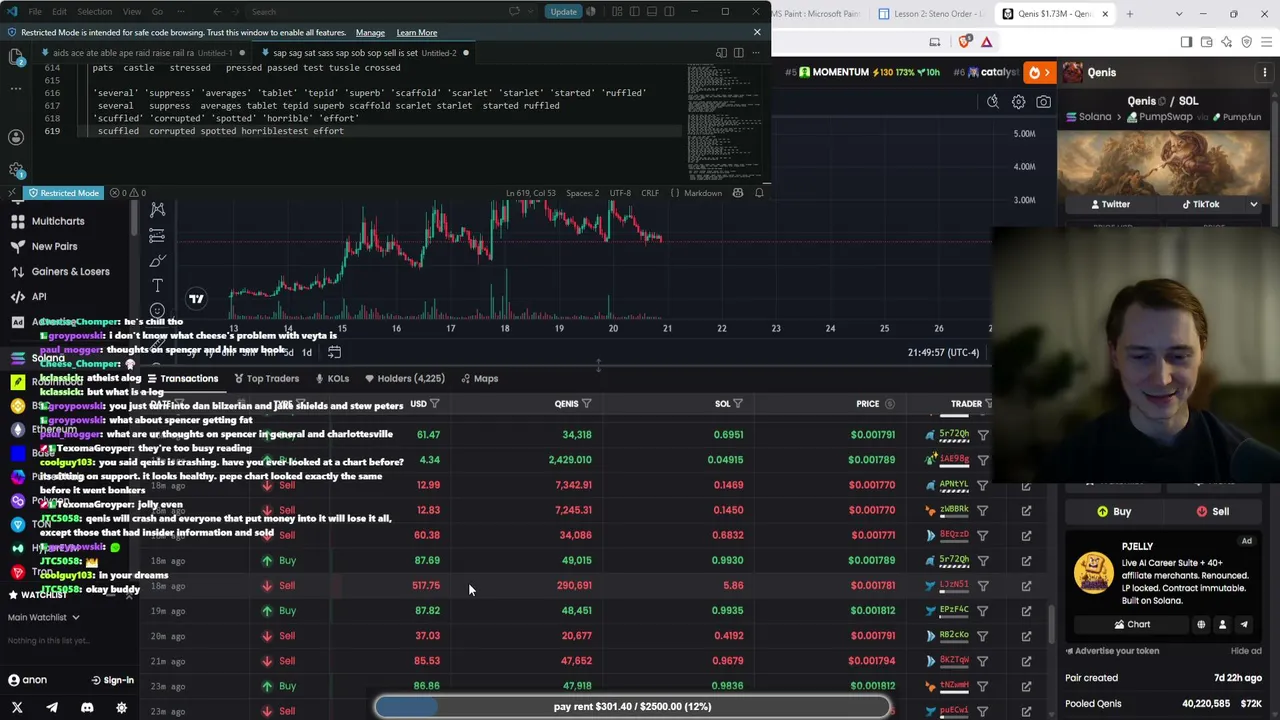Toggle the SOL column filter
The height and width of the screenshot is (720, 1280).
tap(738, 404)
